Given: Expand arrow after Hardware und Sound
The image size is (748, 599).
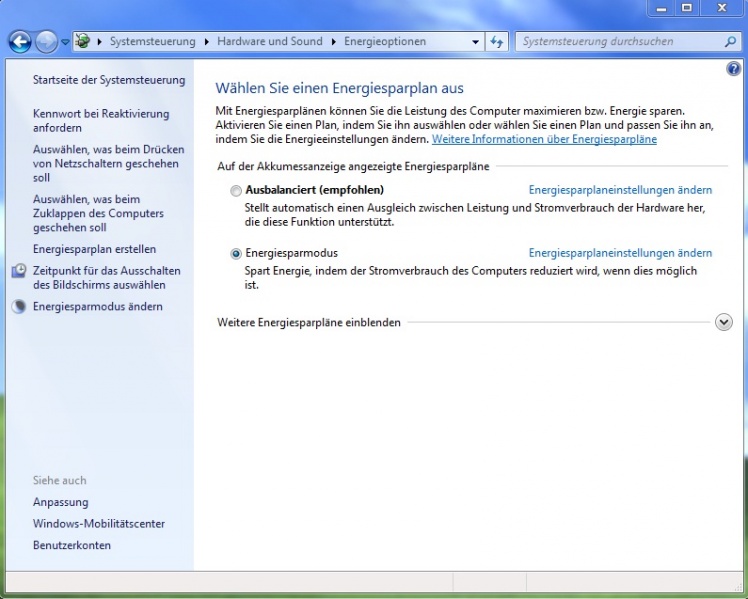Looking at the screenshot, I should pyautogui.click(x=333, y=41).
